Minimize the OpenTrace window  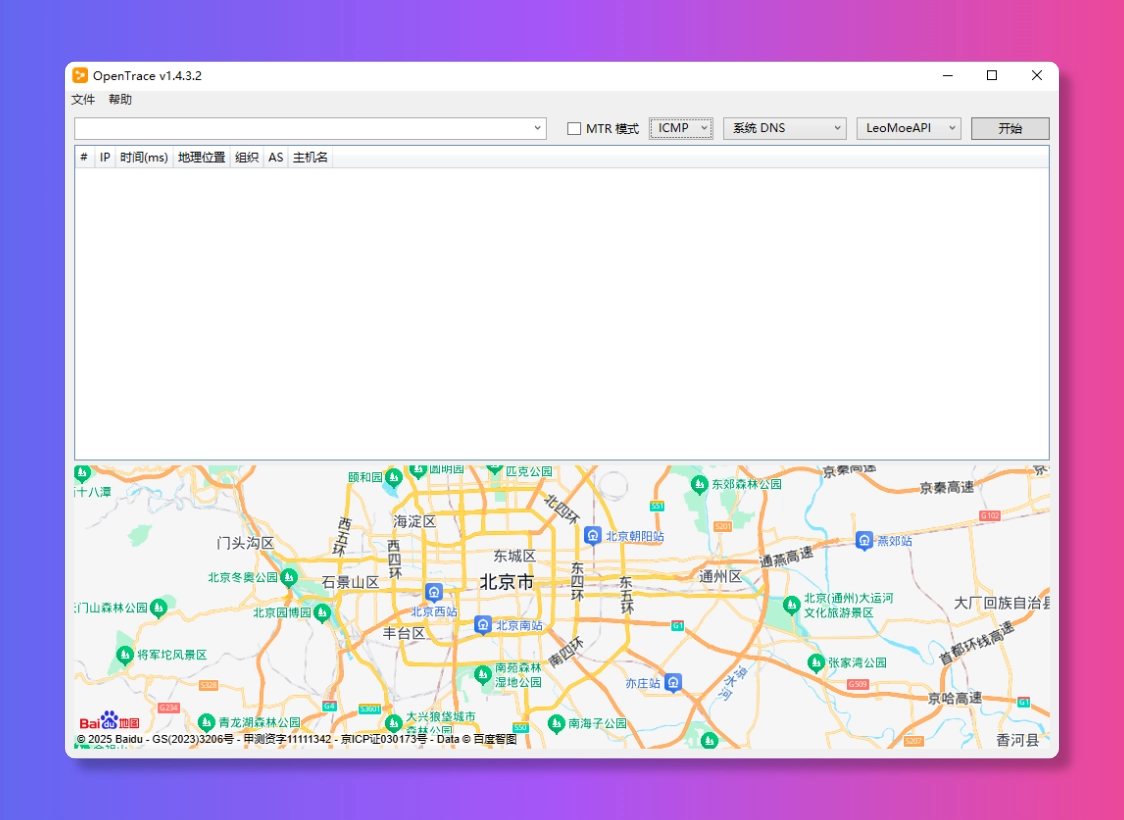948,75
